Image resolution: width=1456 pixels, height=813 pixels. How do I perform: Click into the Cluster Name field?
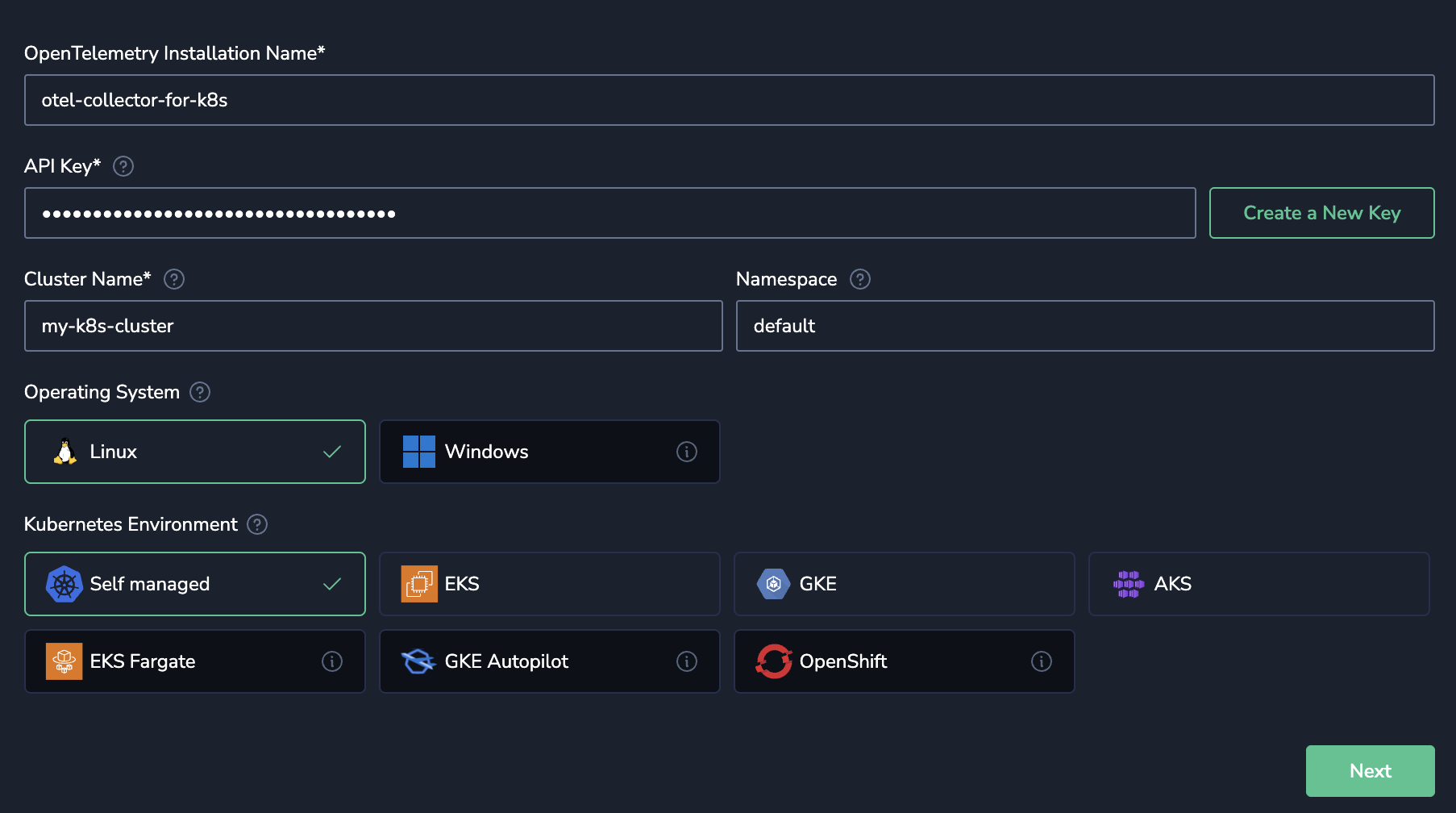click(x=373, y=326)
